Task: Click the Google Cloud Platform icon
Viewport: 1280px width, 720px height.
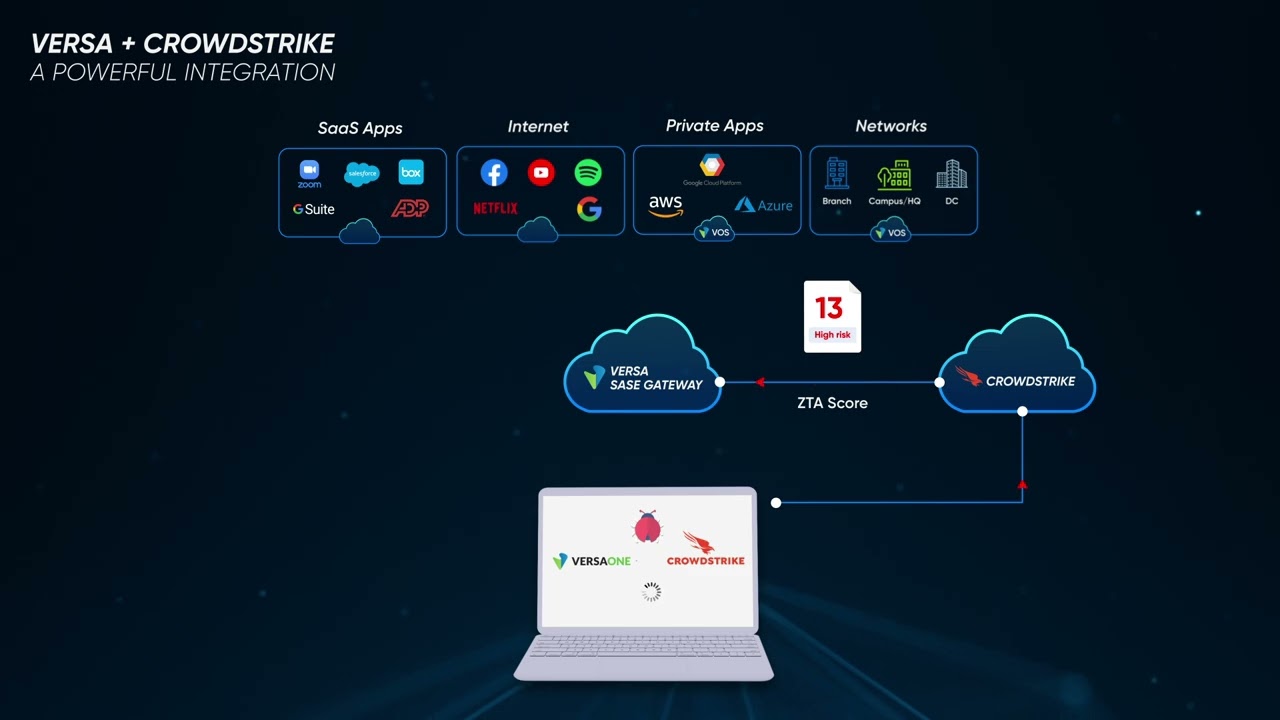Action: (711, 168)
